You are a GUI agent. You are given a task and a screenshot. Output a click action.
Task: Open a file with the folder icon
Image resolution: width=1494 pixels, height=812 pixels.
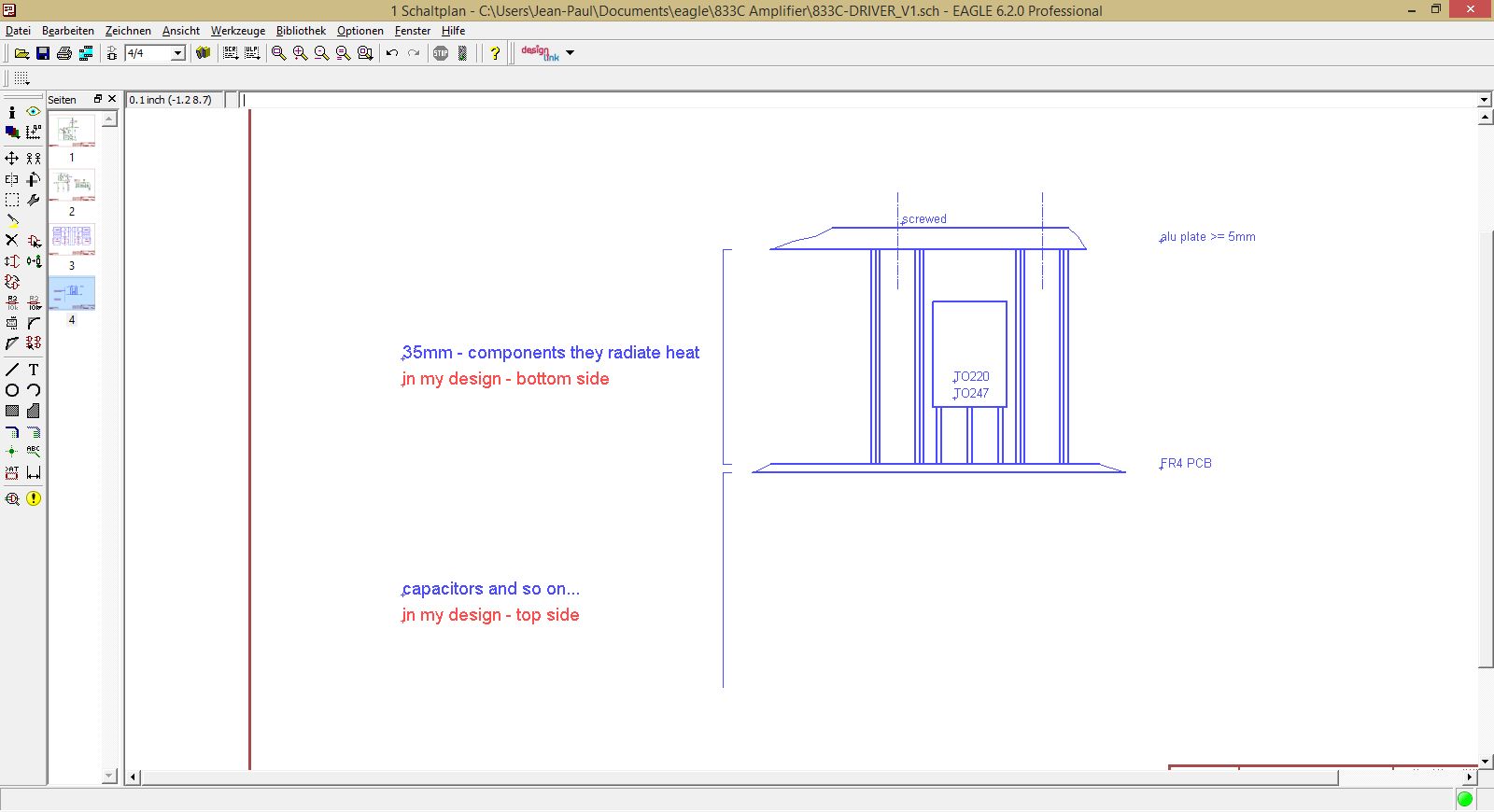click(21, 53)
